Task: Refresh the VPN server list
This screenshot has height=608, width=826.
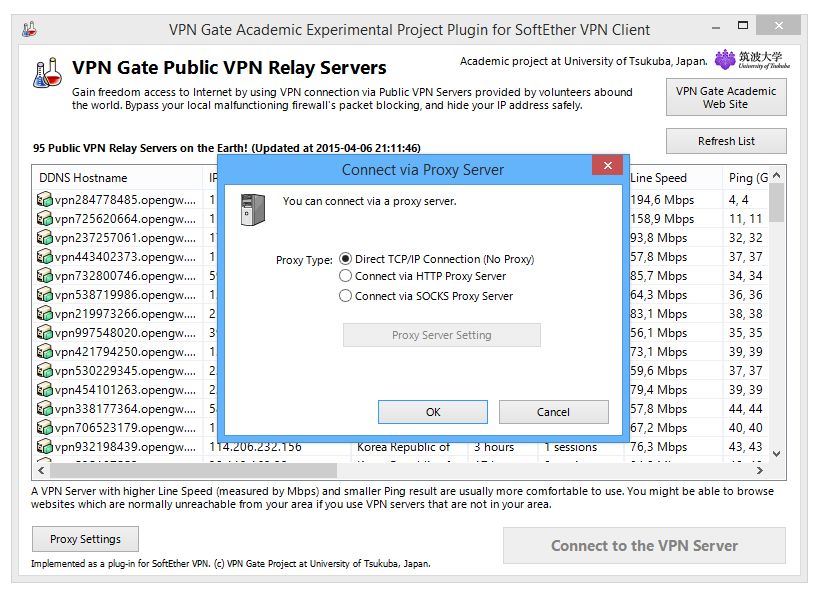Action: [x=726, y=141]
